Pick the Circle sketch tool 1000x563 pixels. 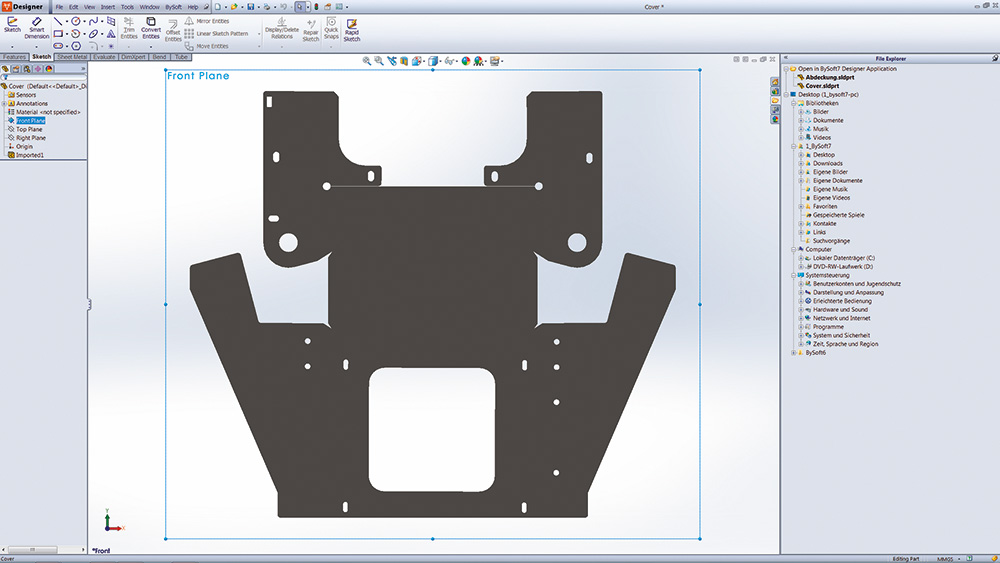point(76,21)
